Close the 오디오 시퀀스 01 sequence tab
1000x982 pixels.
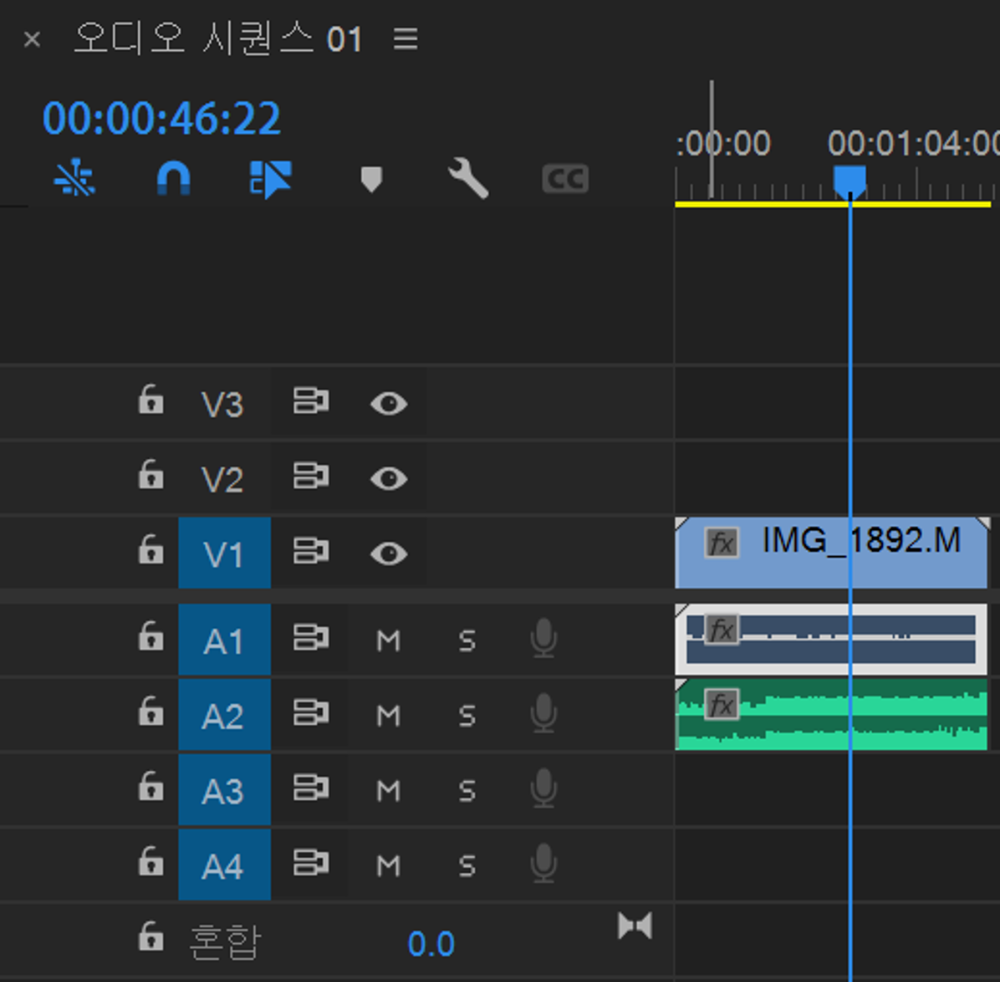(x=32, y=40)
